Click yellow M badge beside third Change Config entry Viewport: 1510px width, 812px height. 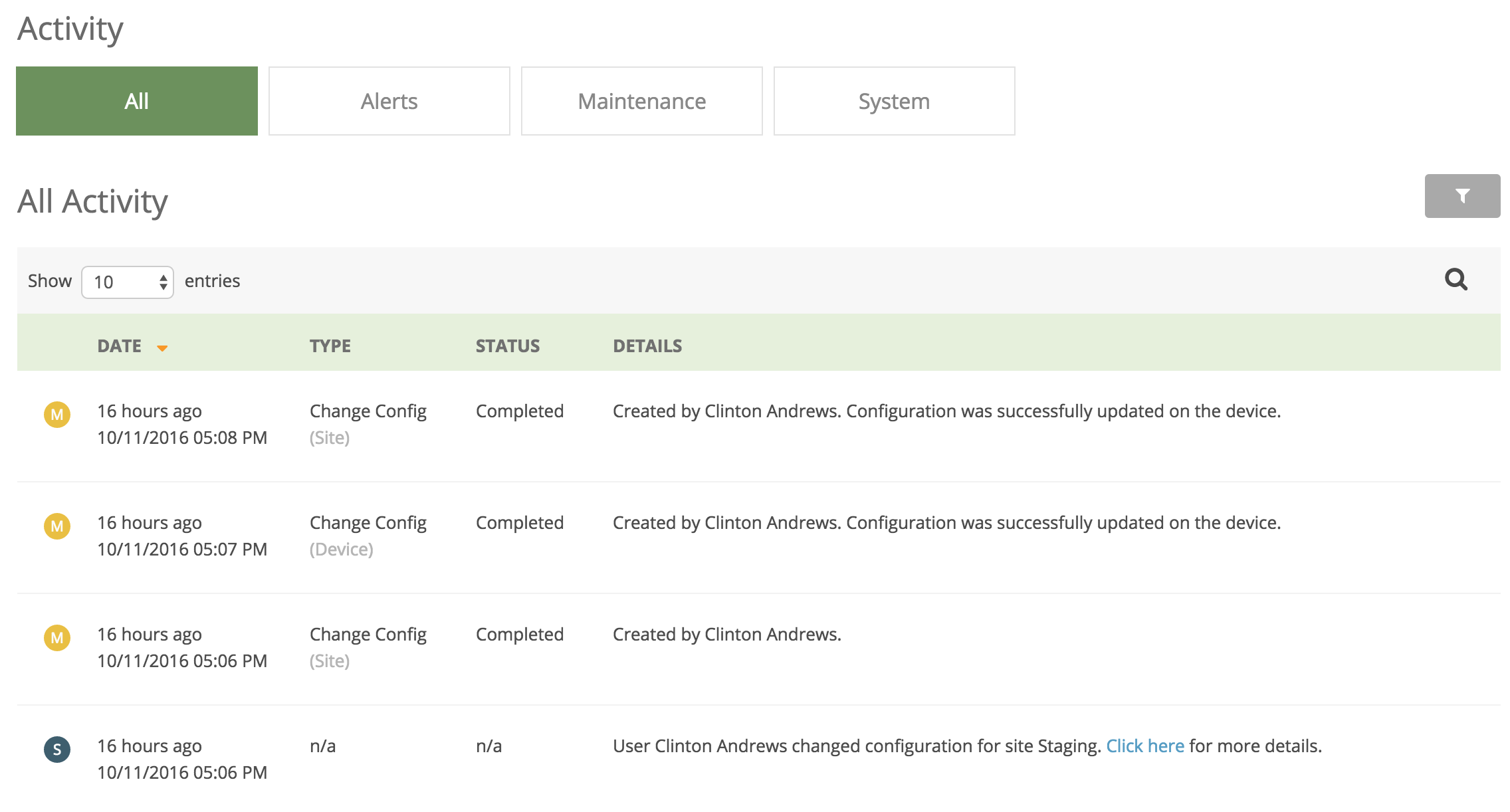pyautogui.click(x=57, y=638)
